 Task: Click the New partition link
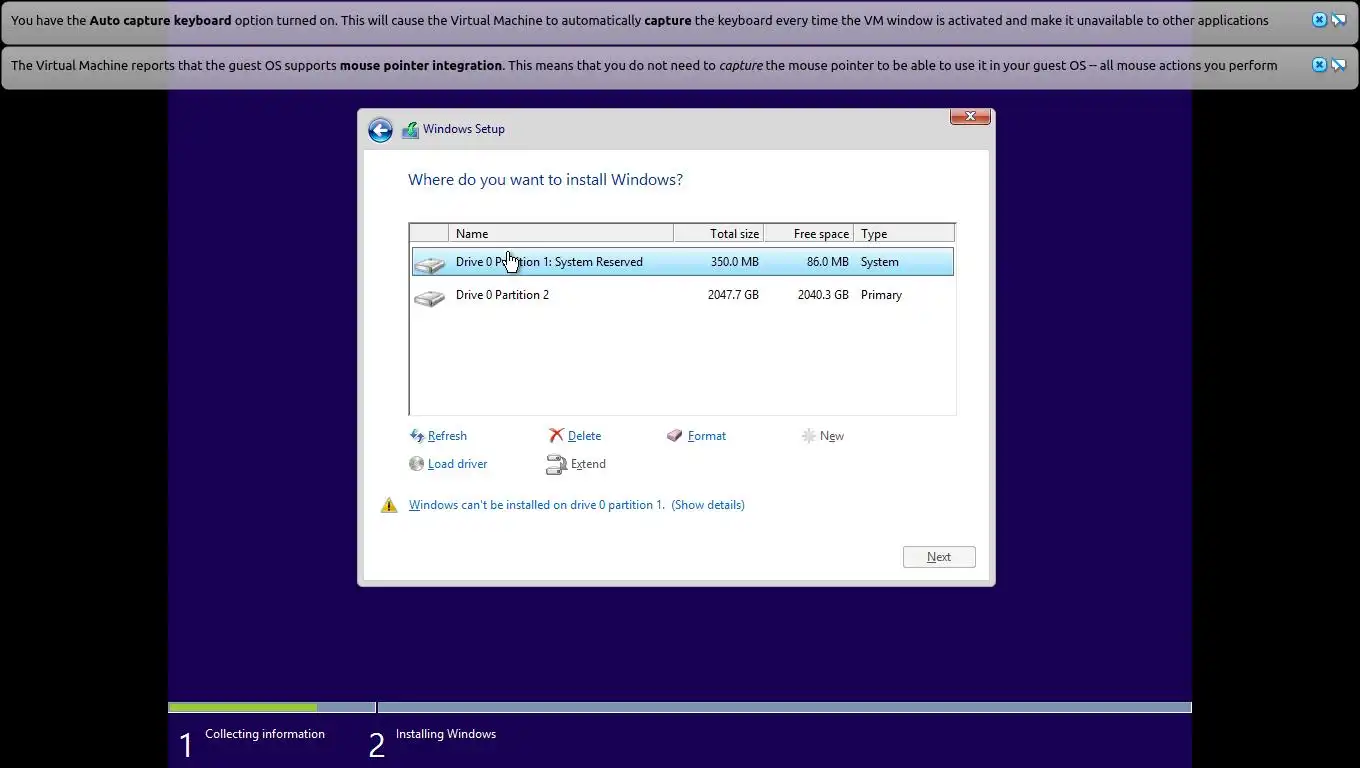click(x=832, y=436)
